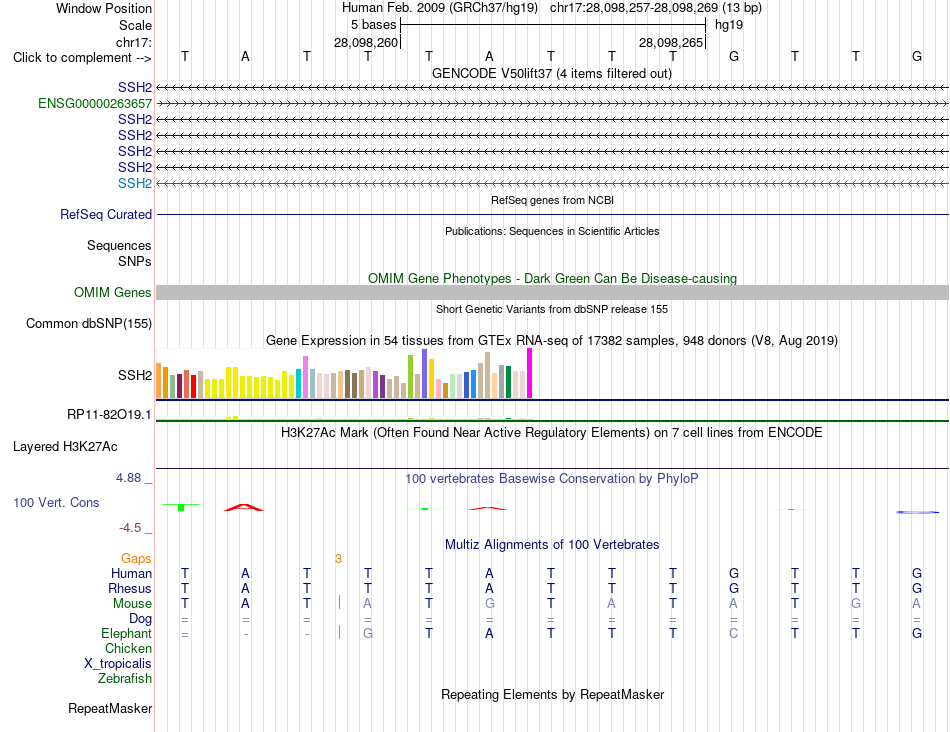Click the 28,098,260 coordinate marker
Image resolution: width=950 pixels, height=732 pixels.
pyautogui.click(x=366, y=42)
